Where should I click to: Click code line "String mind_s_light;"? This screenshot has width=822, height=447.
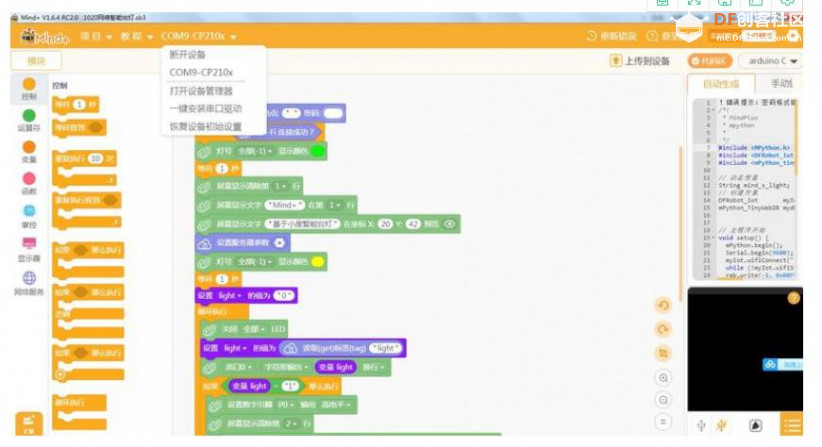coord(754,185)
